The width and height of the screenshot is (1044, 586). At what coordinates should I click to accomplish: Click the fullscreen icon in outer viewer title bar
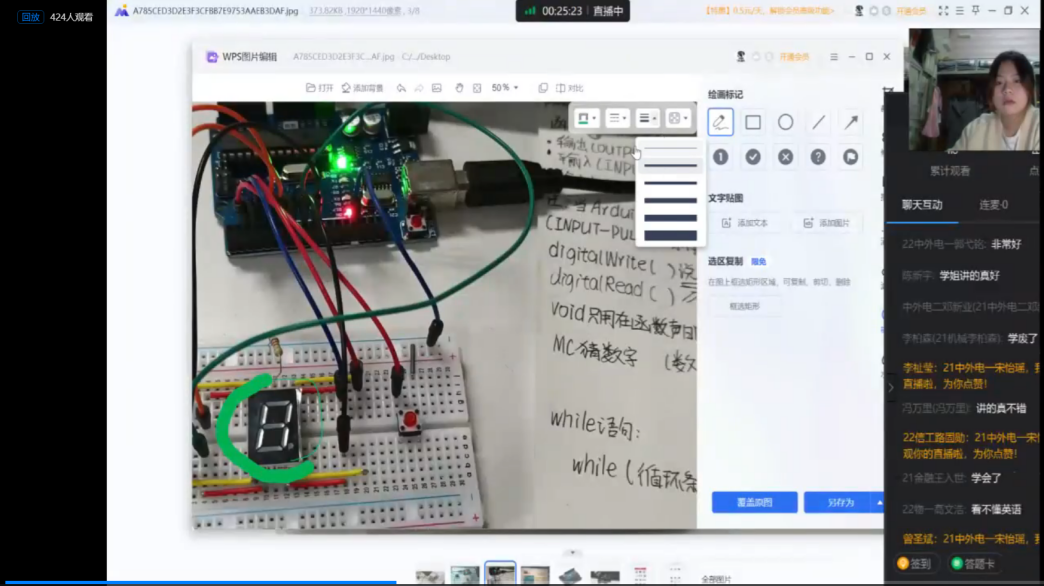943,11
